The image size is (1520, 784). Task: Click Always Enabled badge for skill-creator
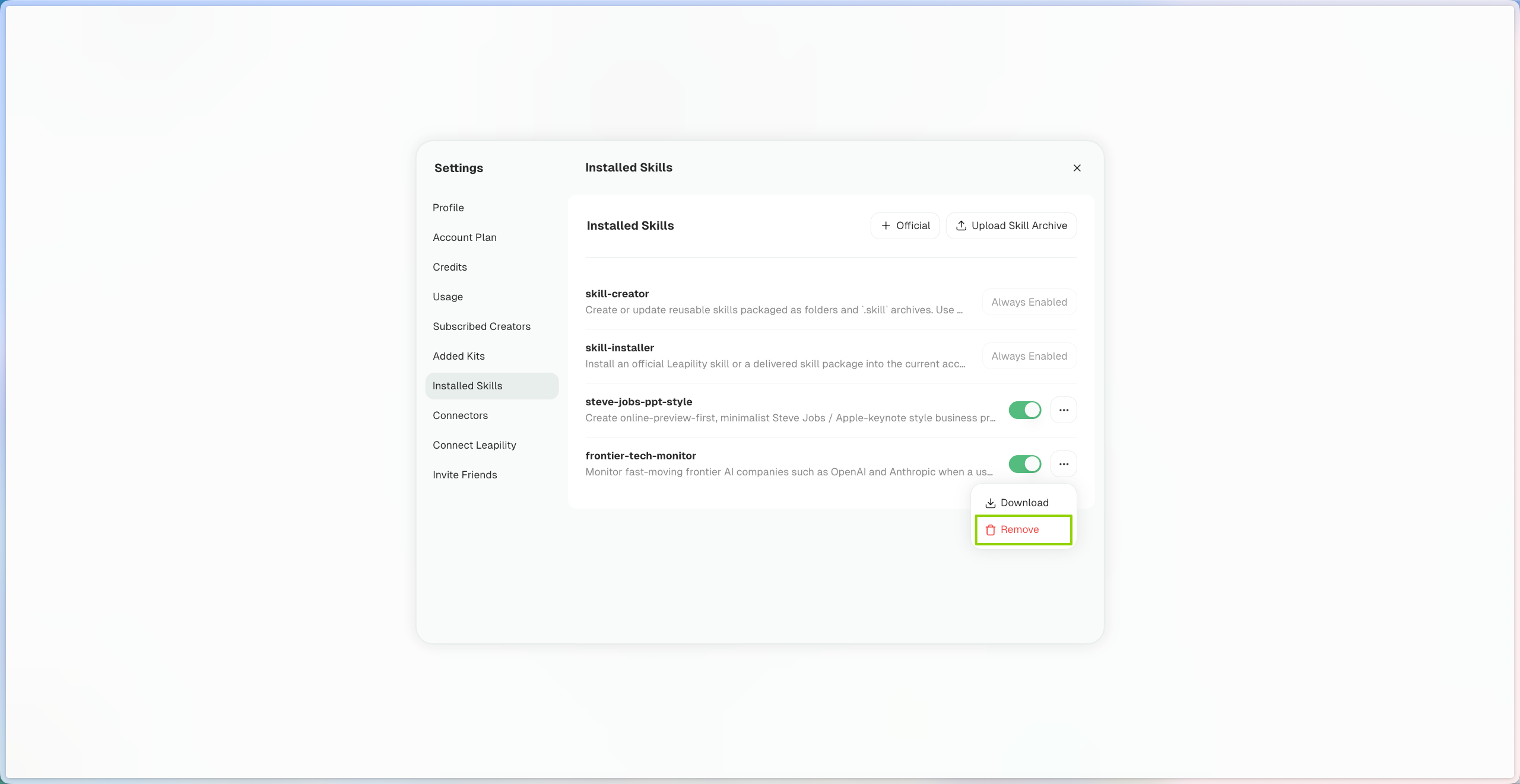click(1029, 302)
